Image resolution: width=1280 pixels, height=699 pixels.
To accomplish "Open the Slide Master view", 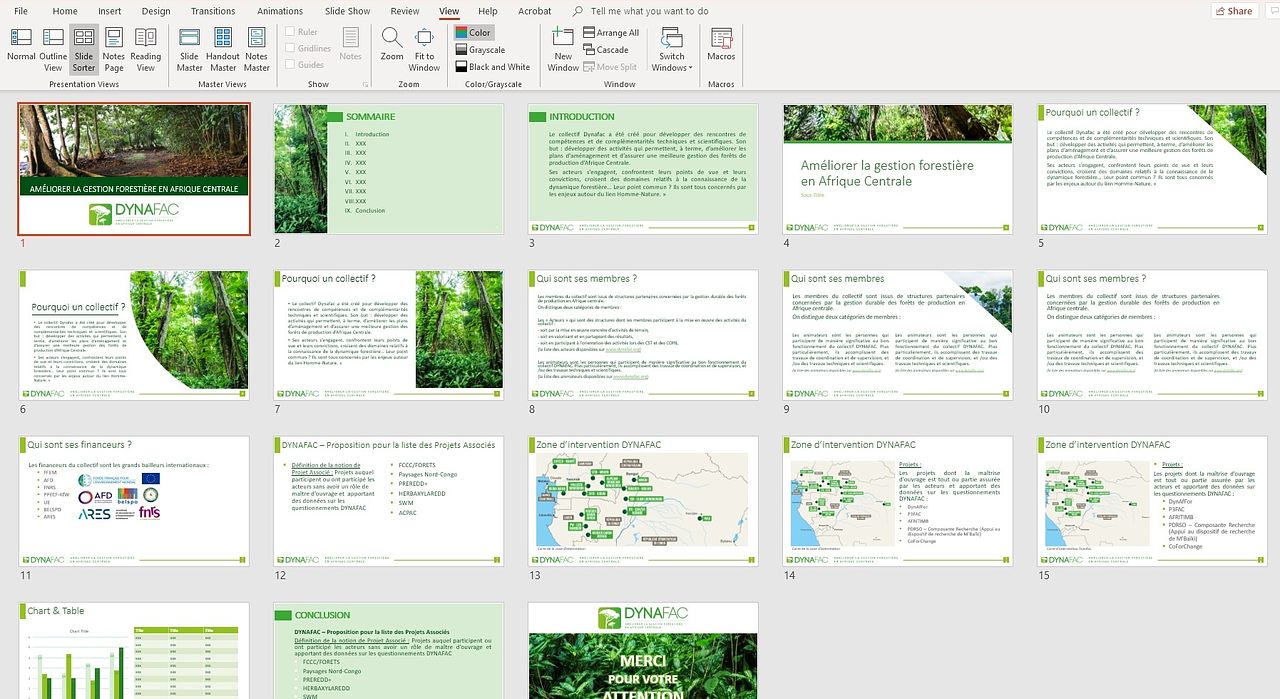I will pos(189,49).
